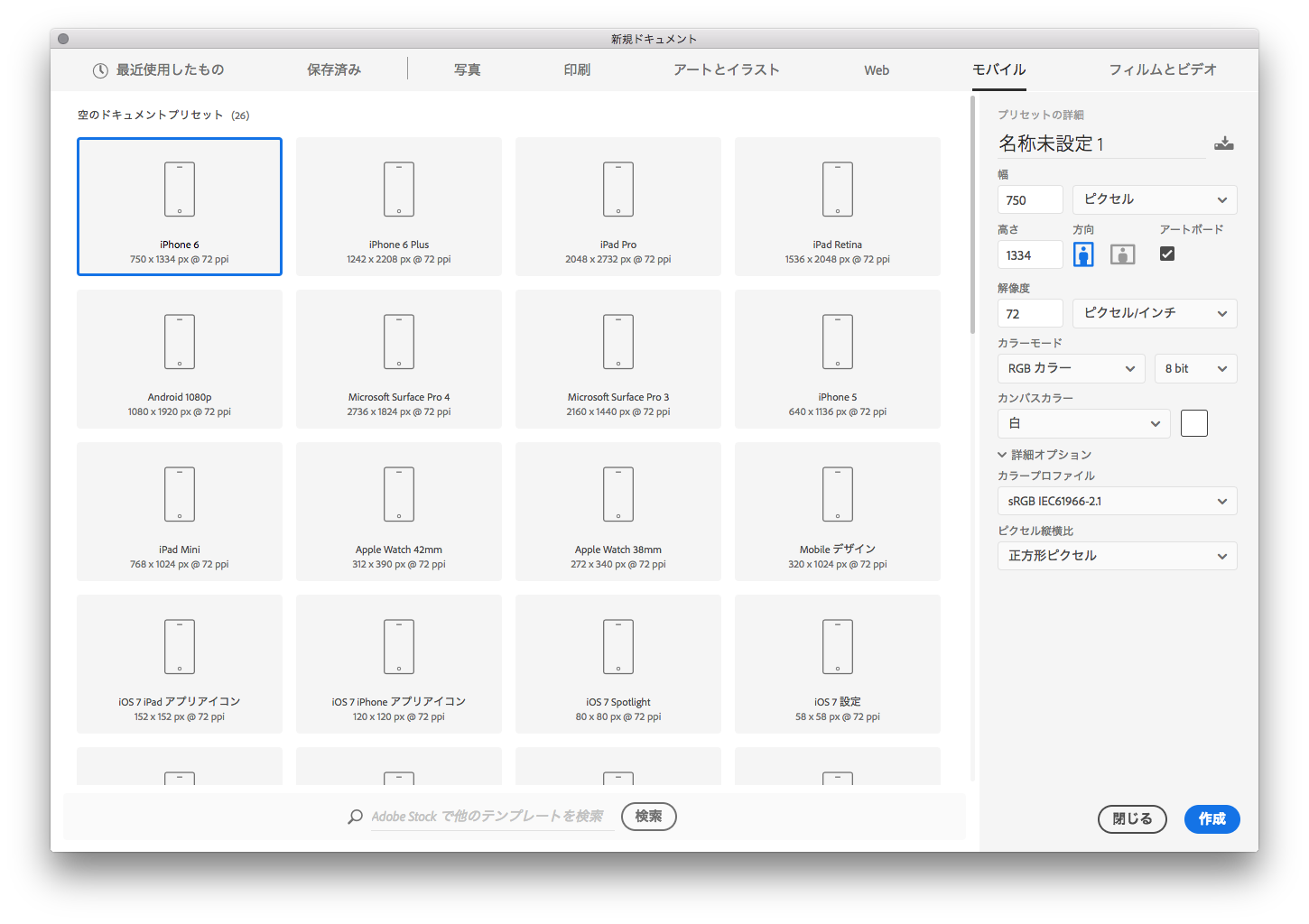Switch to the Web tab

click(x=876, y=69)
